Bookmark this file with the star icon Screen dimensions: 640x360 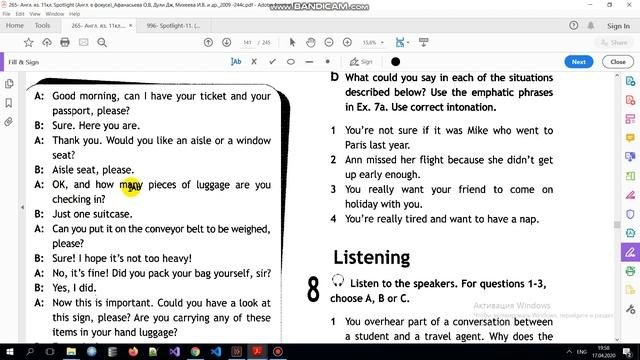28,42
